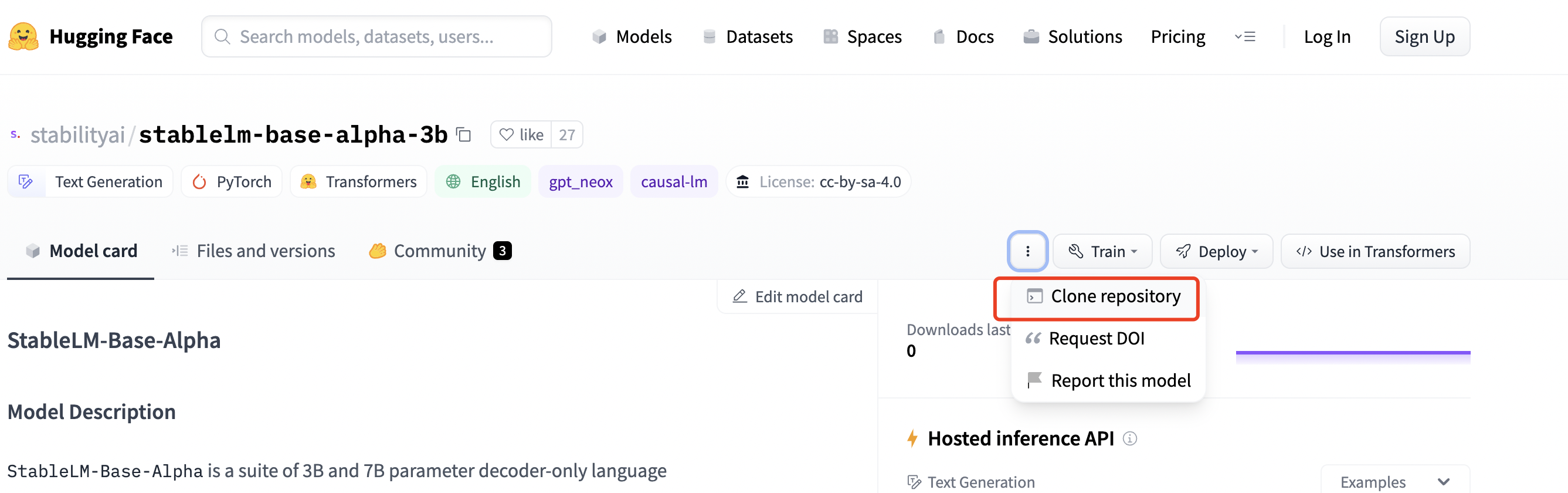This screenshot has height=493, width=1568.
Task: Click the English globe icon
Action: tap(453, 181)
